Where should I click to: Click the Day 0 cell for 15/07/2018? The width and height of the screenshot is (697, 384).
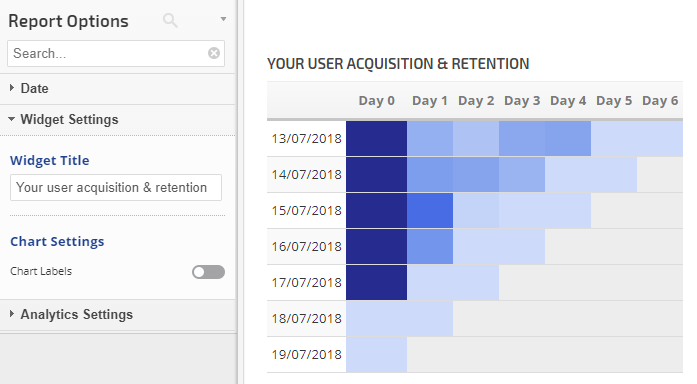[x=377, y=210]
